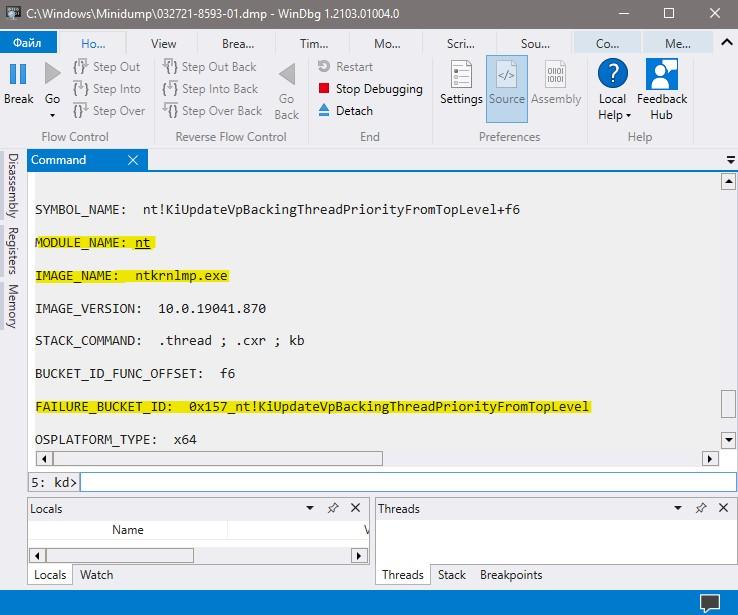Pin the Threads panel
738x615 pixels.
701,508
